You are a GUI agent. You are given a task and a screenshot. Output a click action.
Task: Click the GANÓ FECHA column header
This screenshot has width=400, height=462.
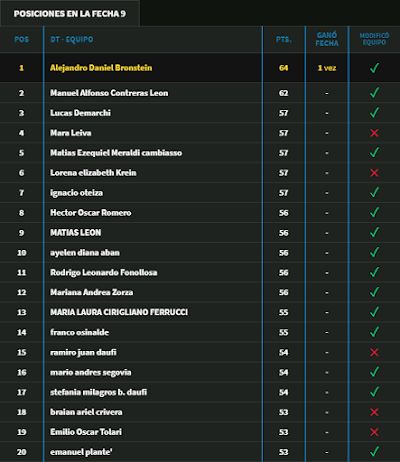[x=327, y=39]
